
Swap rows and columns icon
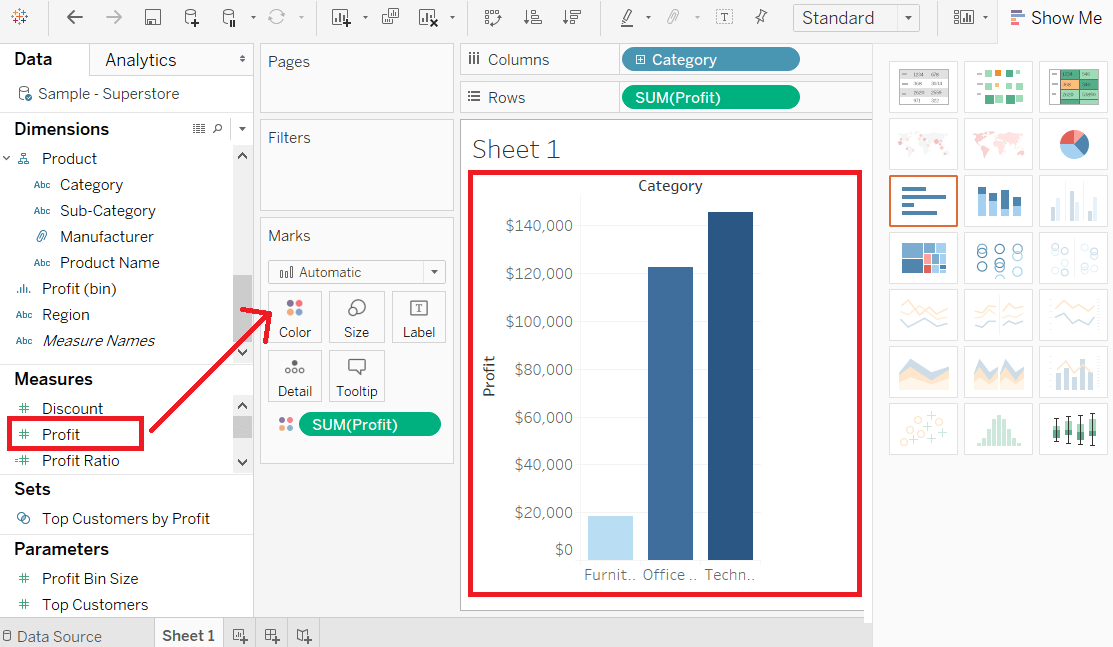click(493, 18)
